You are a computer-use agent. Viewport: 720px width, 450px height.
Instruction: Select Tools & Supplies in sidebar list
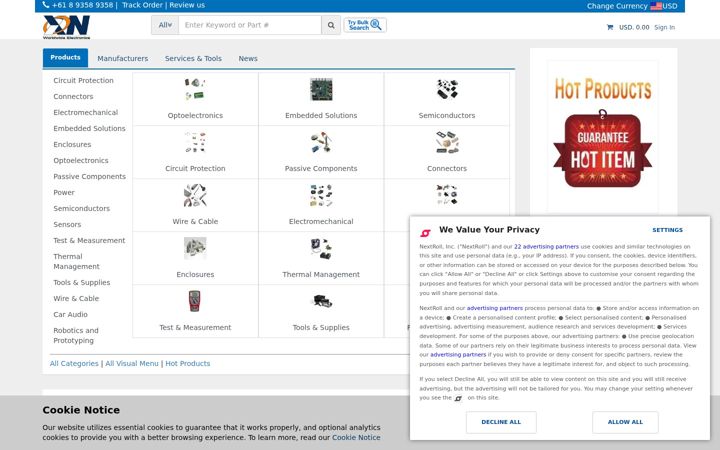click(82, 282)
